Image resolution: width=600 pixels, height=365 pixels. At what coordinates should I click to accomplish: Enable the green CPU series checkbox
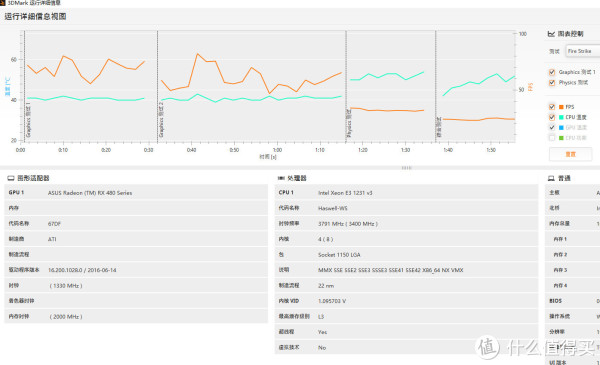tap(552, 138)
